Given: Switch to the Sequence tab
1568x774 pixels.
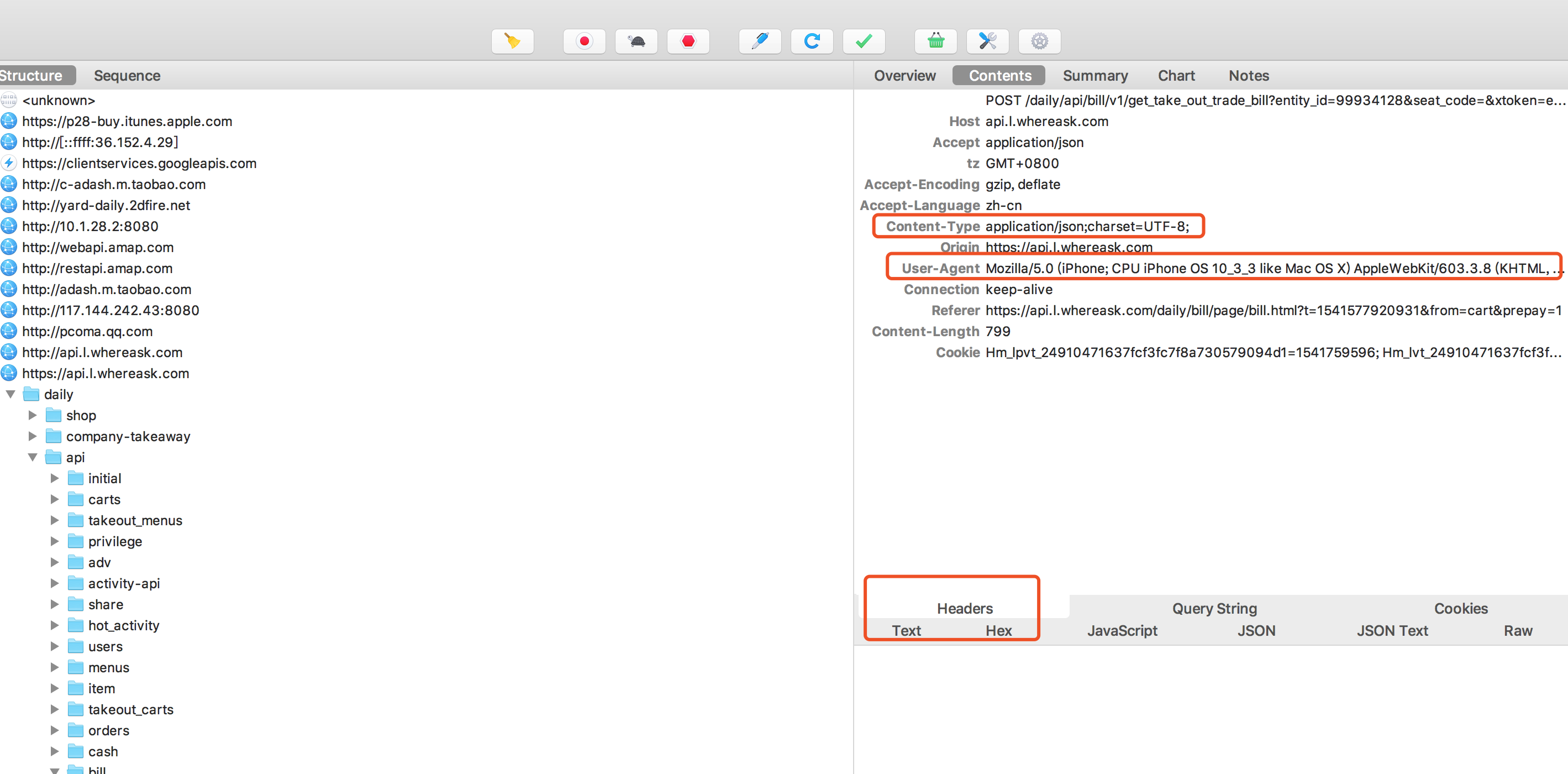Looking at the screenshot, I should pyautogui.click(x=127, y=76).
